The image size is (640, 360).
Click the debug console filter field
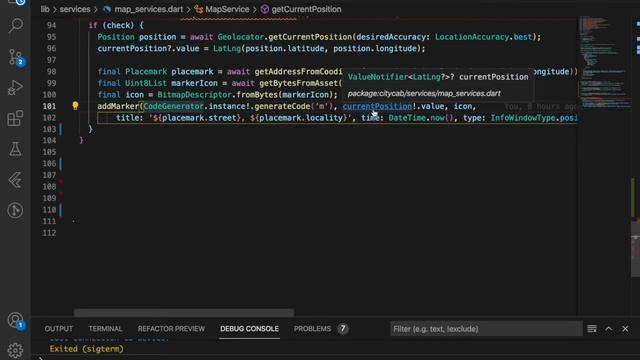click(486, 329)
